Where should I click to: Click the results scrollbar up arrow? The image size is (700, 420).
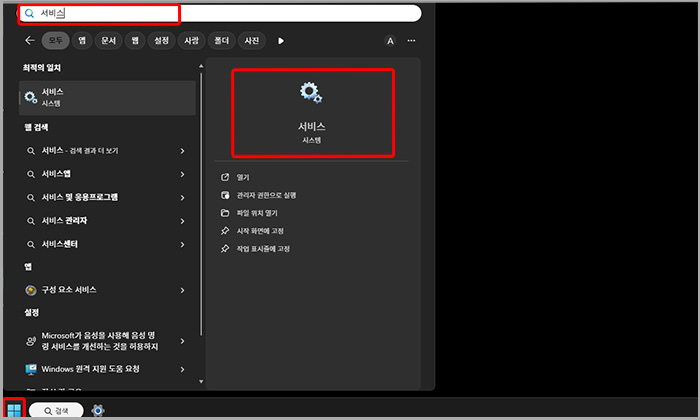pyautogui.click(x=201, y=66)
